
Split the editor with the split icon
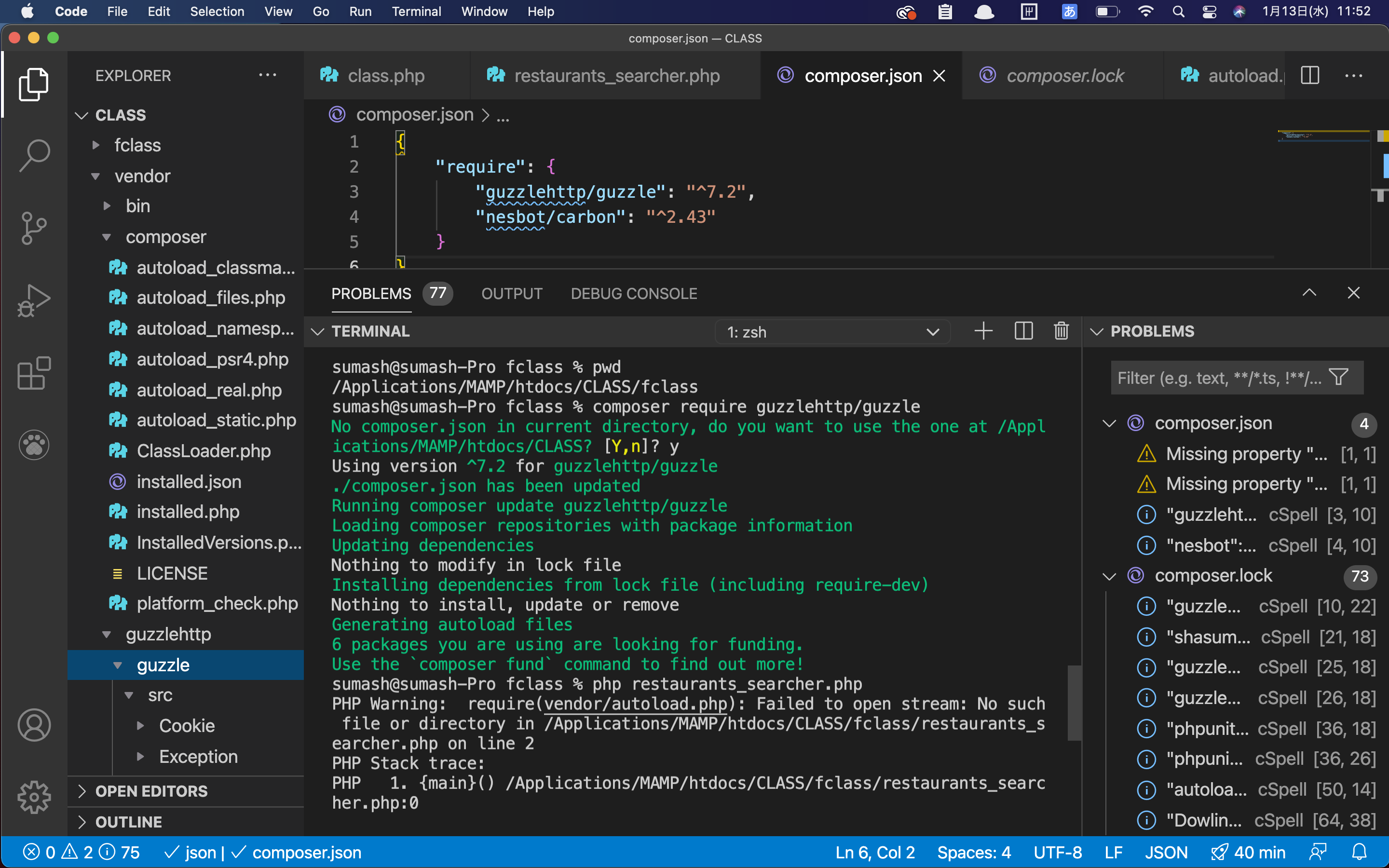click(x=1310, y=75)
